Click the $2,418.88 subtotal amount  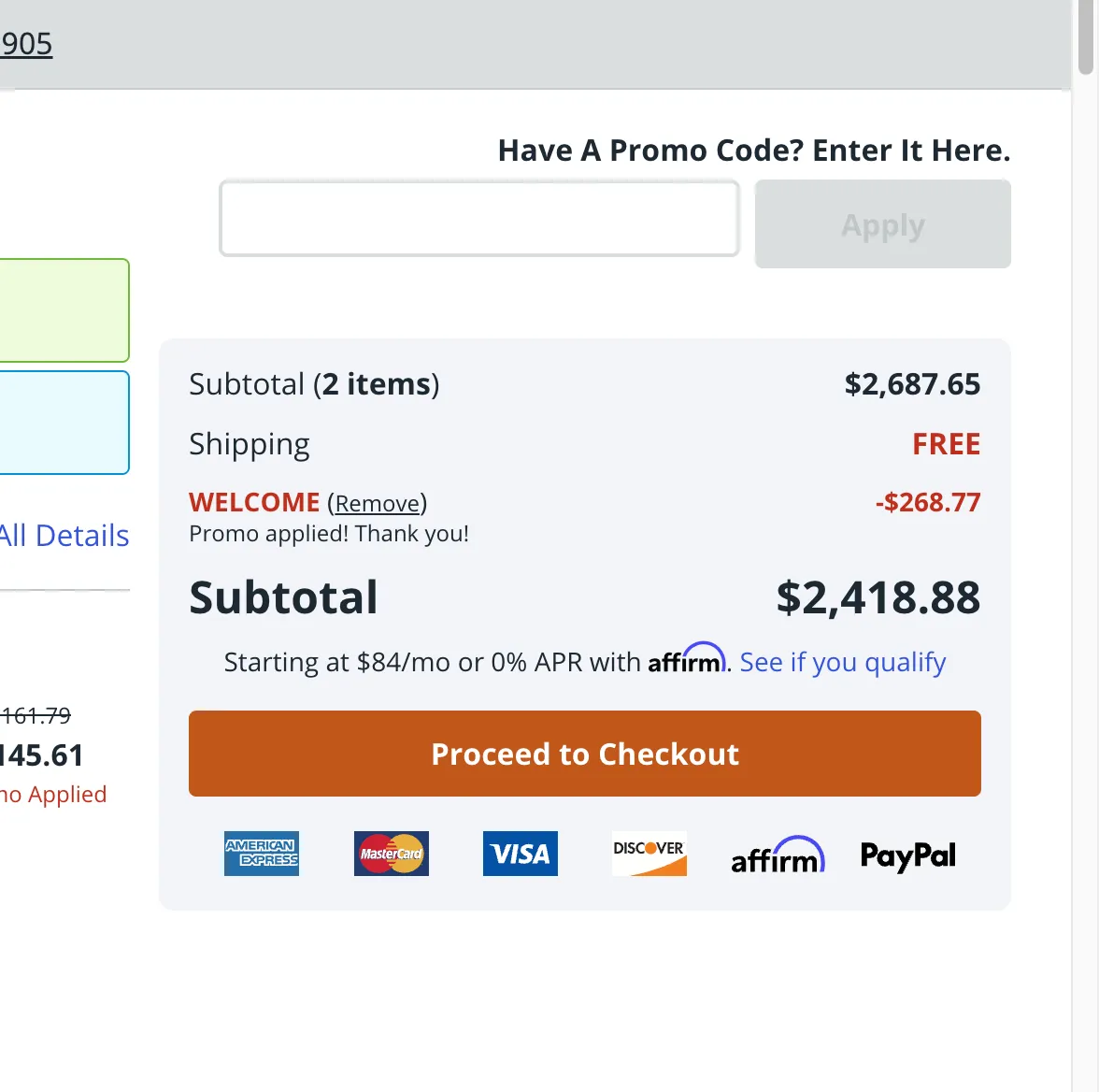coord(878,597)
